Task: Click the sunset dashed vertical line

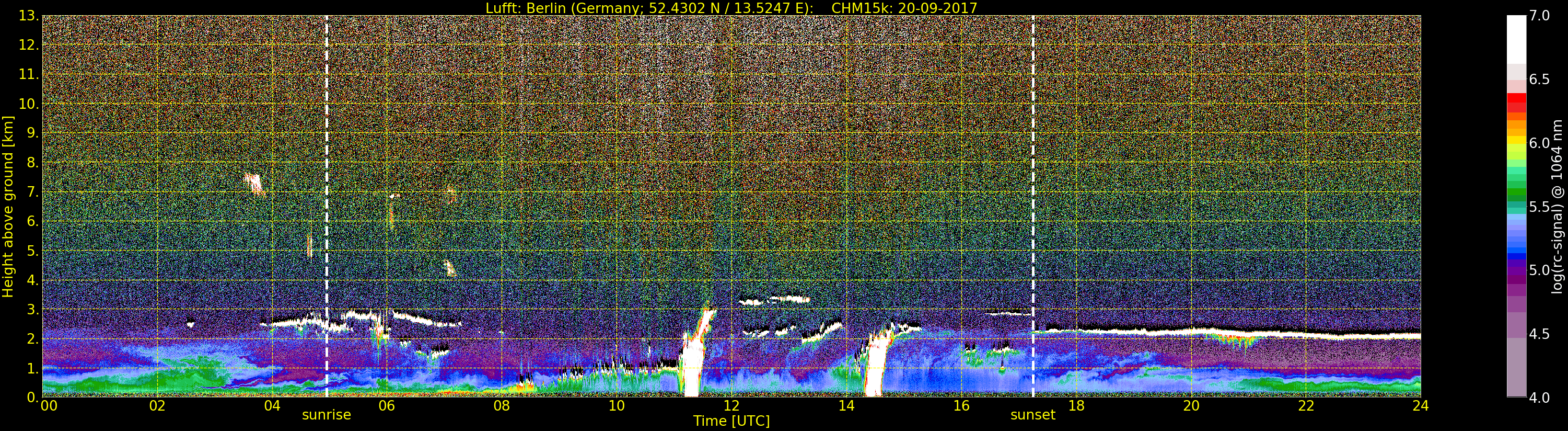Action: [1033, 206]
